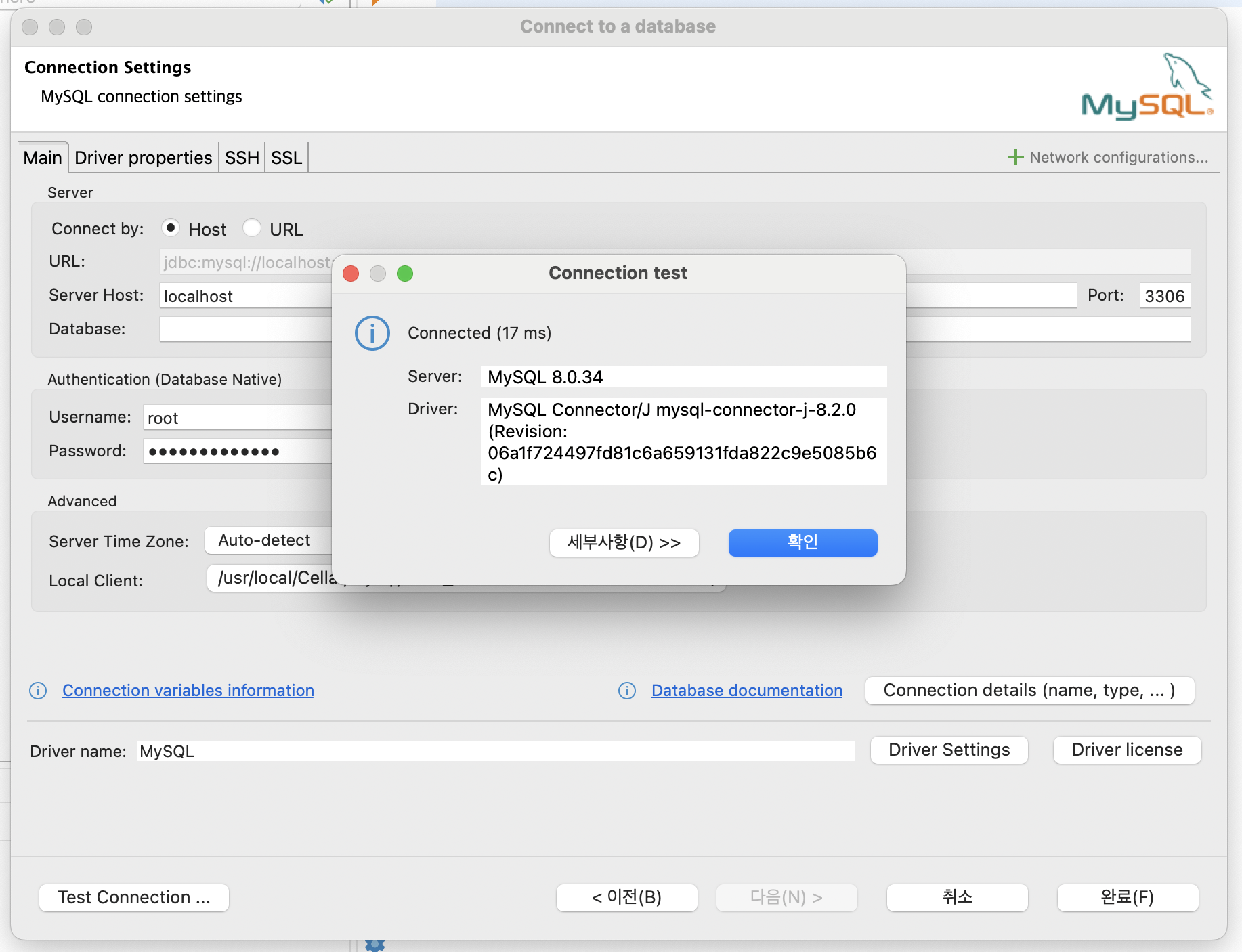Click the info icon beside Database documentation
Screen dimensions: 1242x952
[627, 691]
